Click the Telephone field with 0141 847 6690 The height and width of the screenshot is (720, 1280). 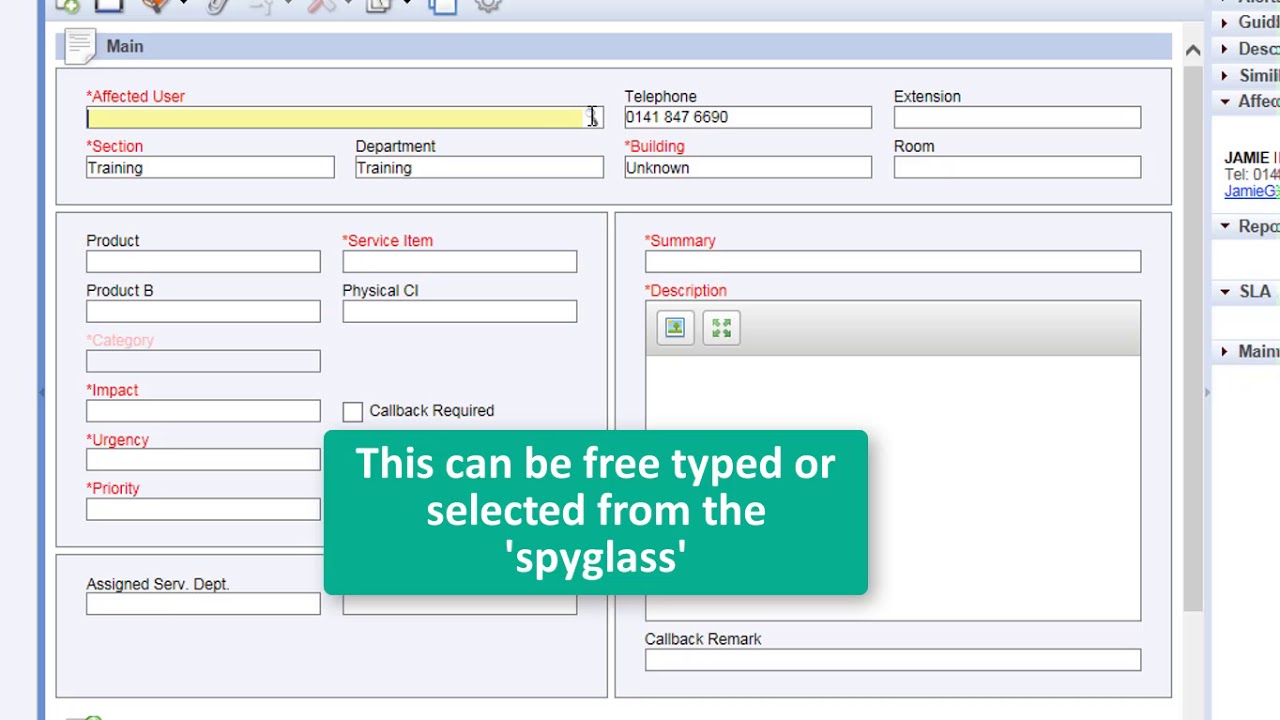tap(748, 117)
